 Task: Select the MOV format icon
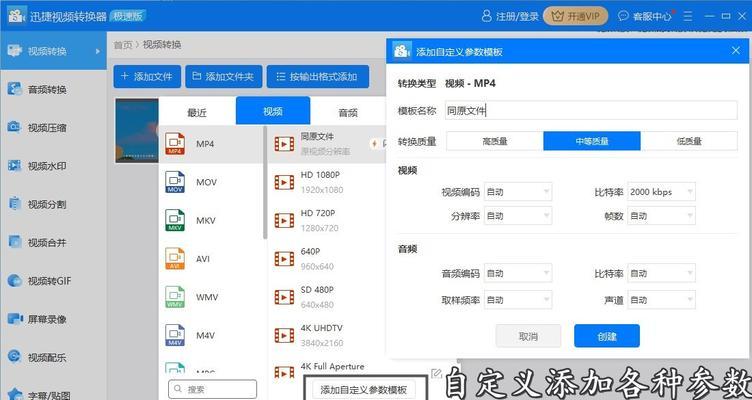point(175,182)
